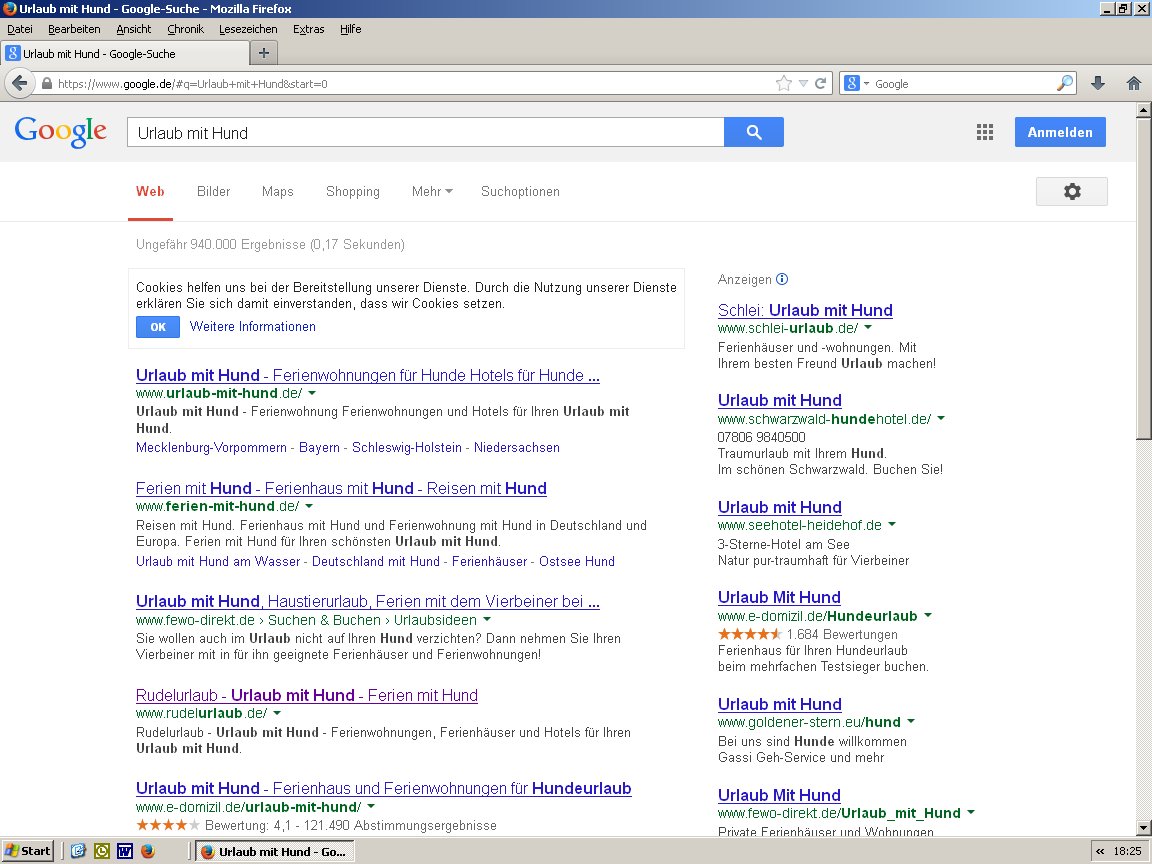Open the Weitere Informationen link

tap(253, 327)
